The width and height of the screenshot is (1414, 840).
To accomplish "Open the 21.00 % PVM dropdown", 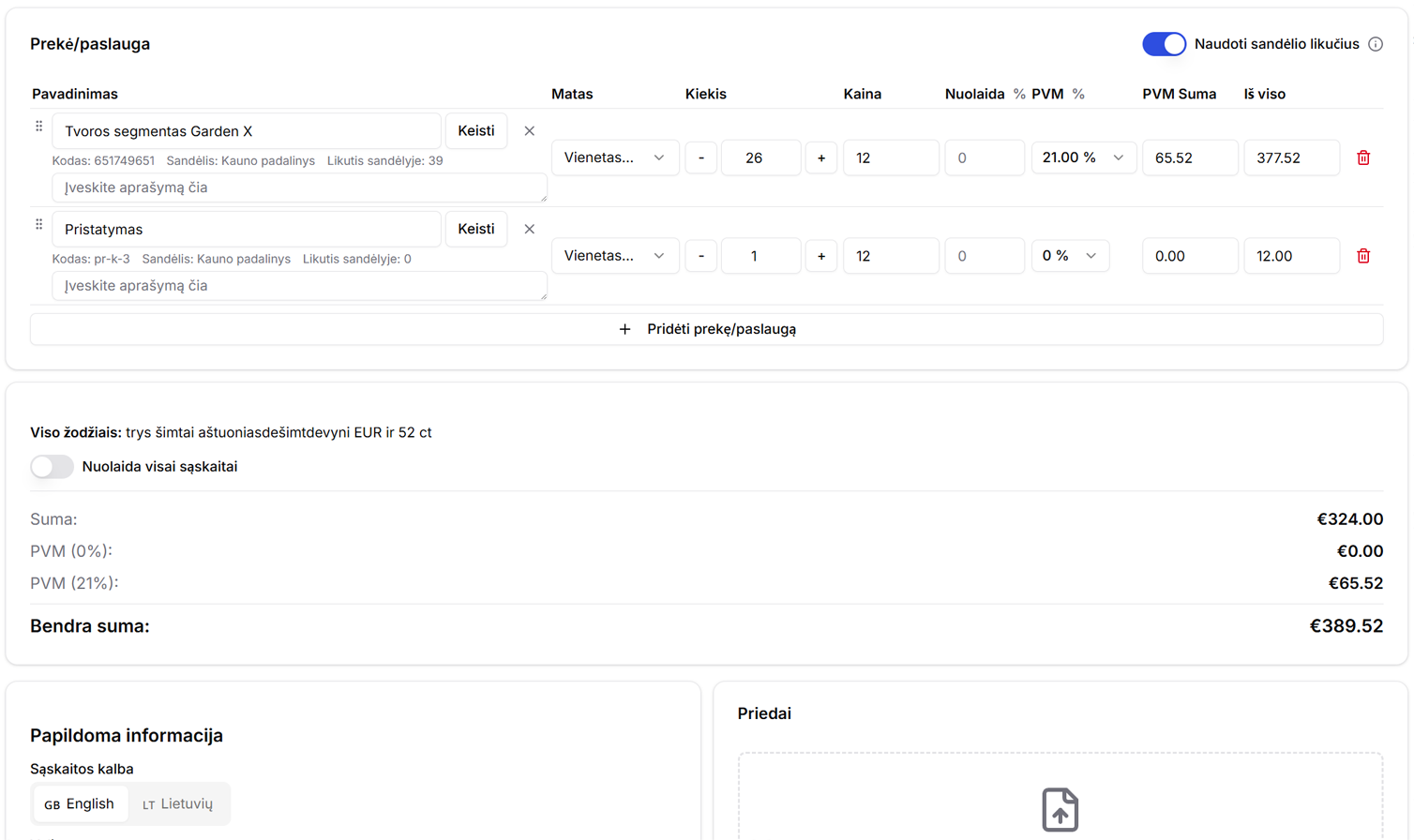I will pos(1083,157).
